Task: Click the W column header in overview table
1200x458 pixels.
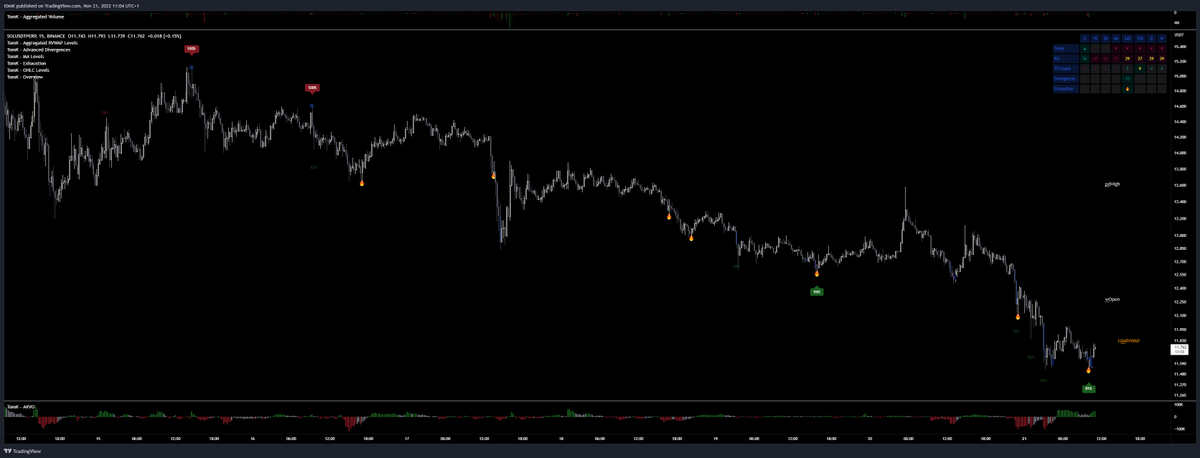Action: [1162, 38]
